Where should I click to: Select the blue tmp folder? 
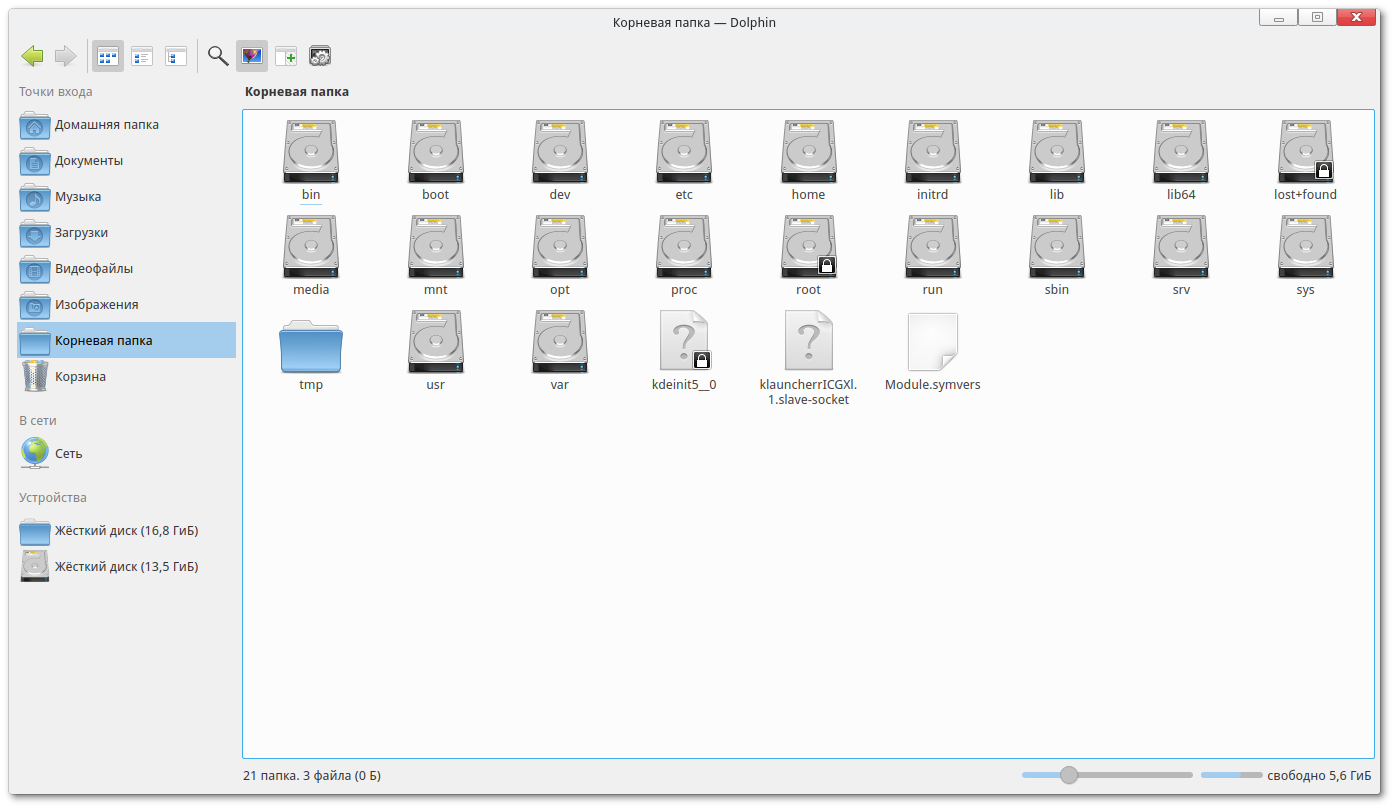311,346
